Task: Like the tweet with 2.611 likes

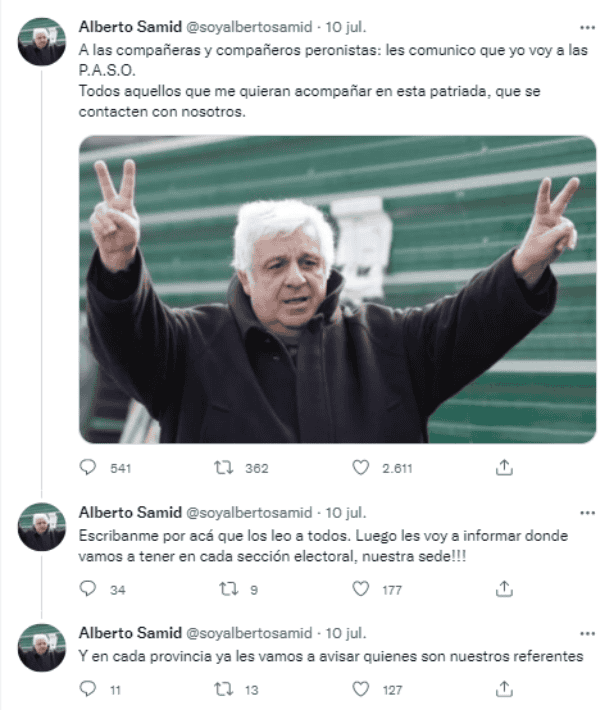Action: 361,467
